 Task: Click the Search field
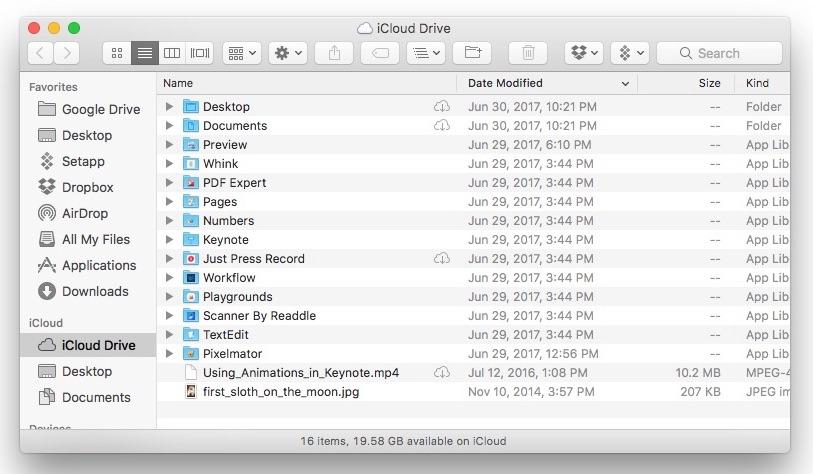point(719,53)
